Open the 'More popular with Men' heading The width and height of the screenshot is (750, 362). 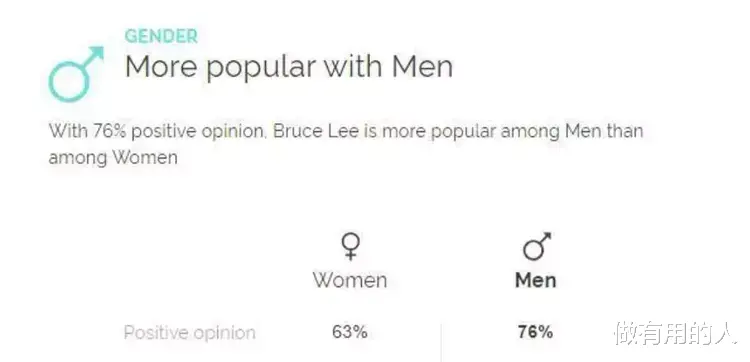(289, 66)
